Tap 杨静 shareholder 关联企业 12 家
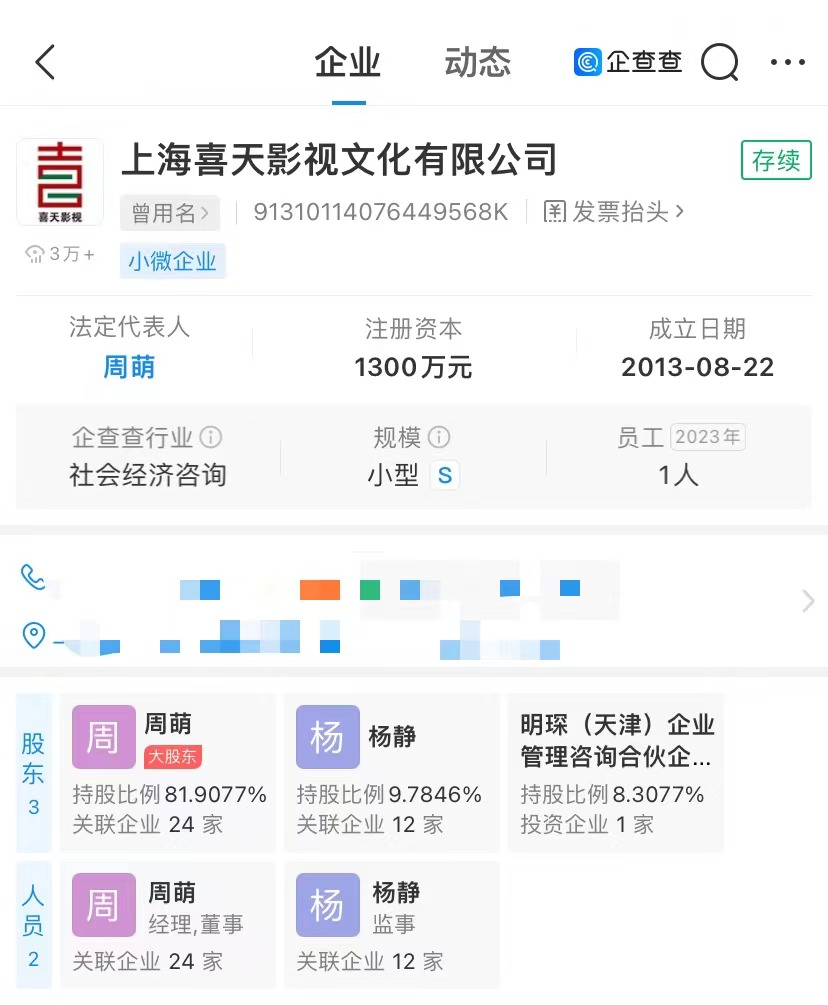This screenshot has width=828, height=1005. (370, 825)
